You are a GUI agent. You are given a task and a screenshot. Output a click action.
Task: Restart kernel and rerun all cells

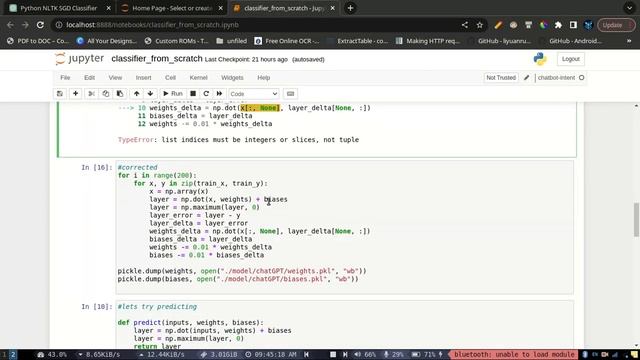219,93
